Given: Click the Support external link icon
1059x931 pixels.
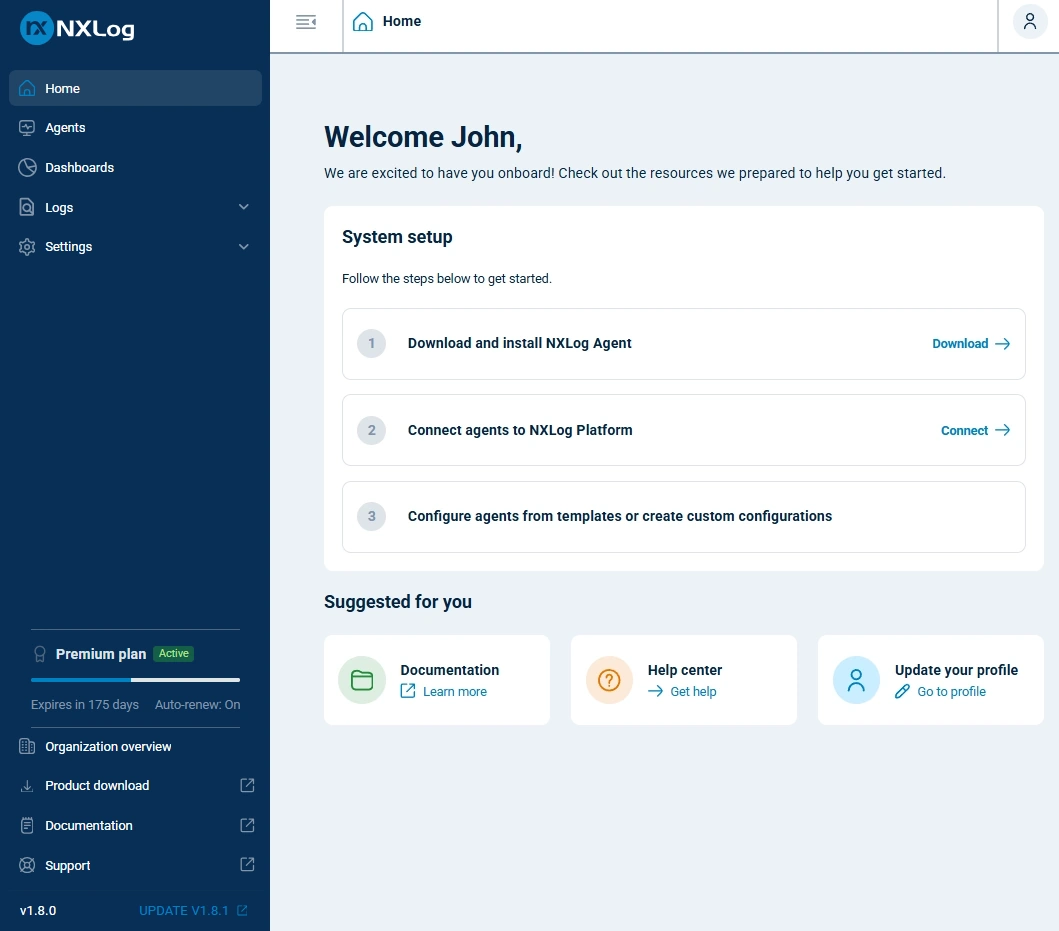Looking at the screenshot, I should tap(246, 864).
